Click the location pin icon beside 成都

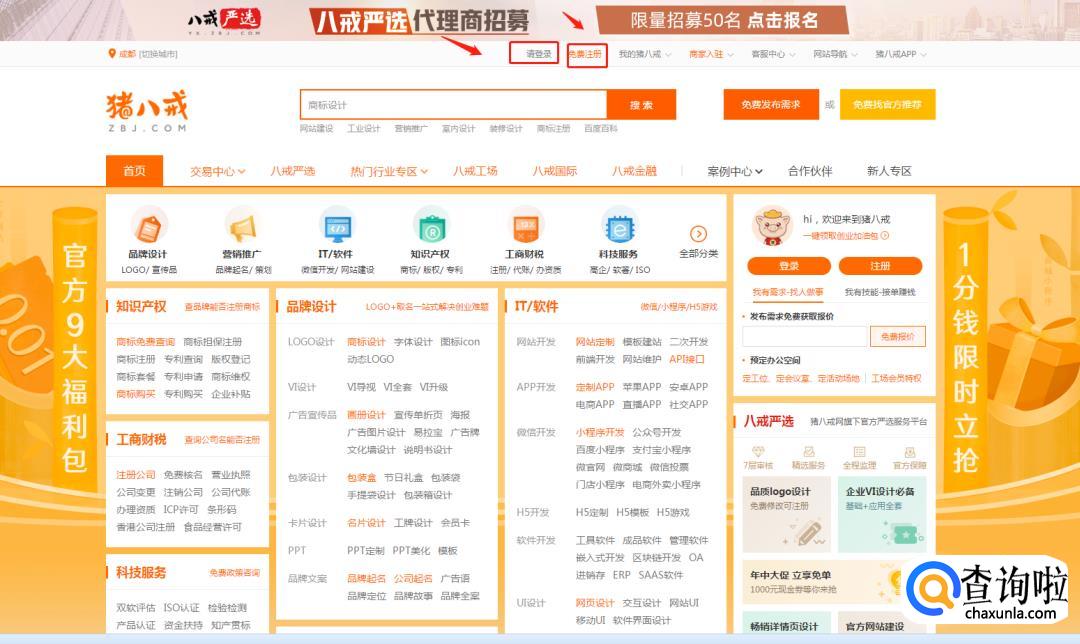[112, 53]
